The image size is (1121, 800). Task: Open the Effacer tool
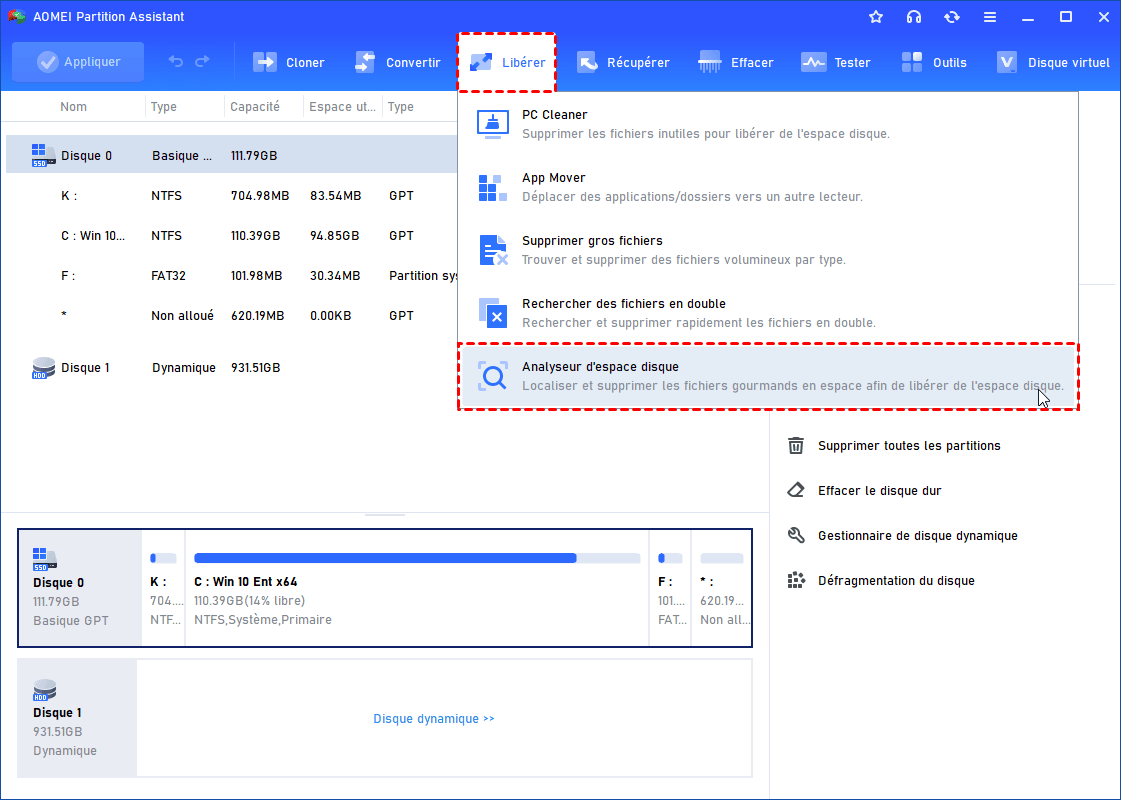(736, 62)
